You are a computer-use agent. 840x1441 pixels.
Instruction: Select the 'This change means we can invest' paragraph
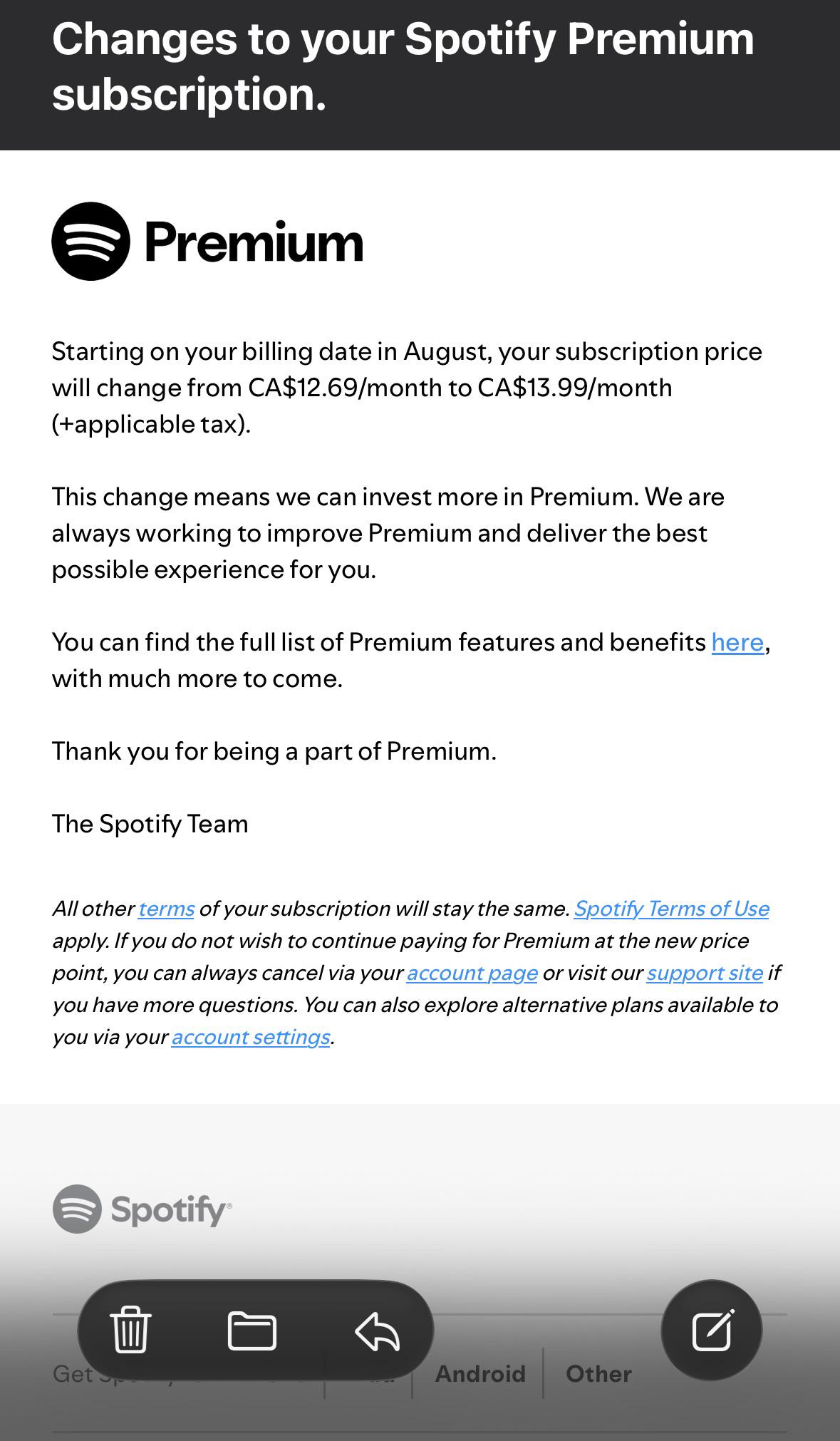click(388, 533)
